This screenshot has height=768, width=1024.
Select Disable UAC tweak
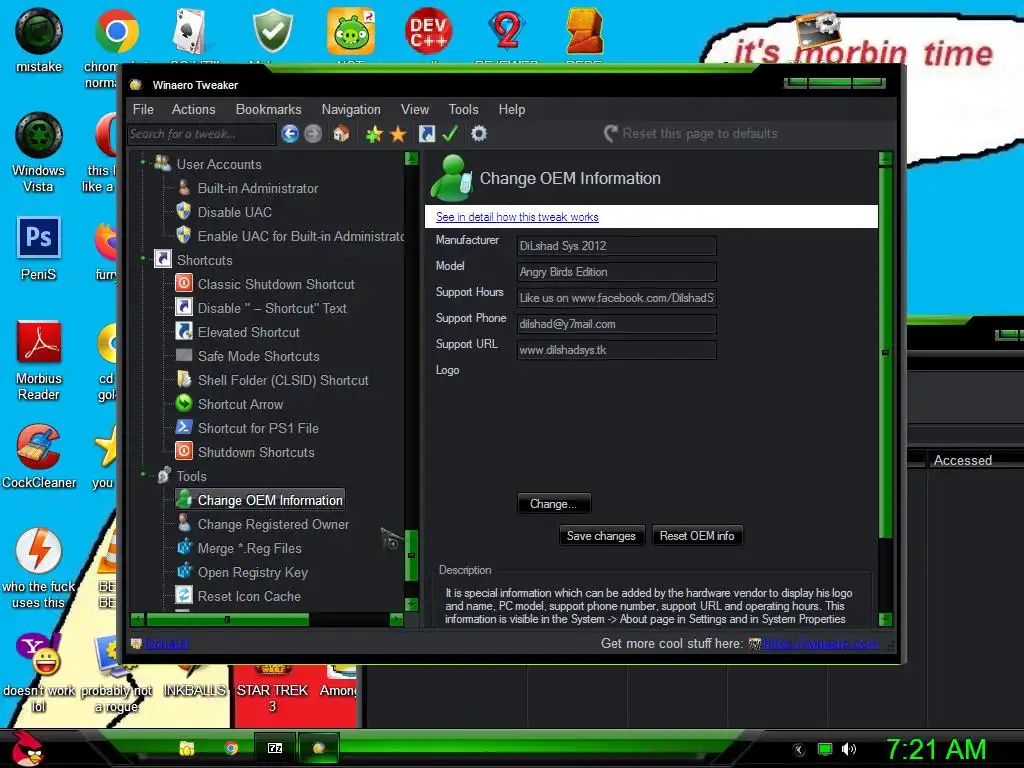[x=234, y=212]
